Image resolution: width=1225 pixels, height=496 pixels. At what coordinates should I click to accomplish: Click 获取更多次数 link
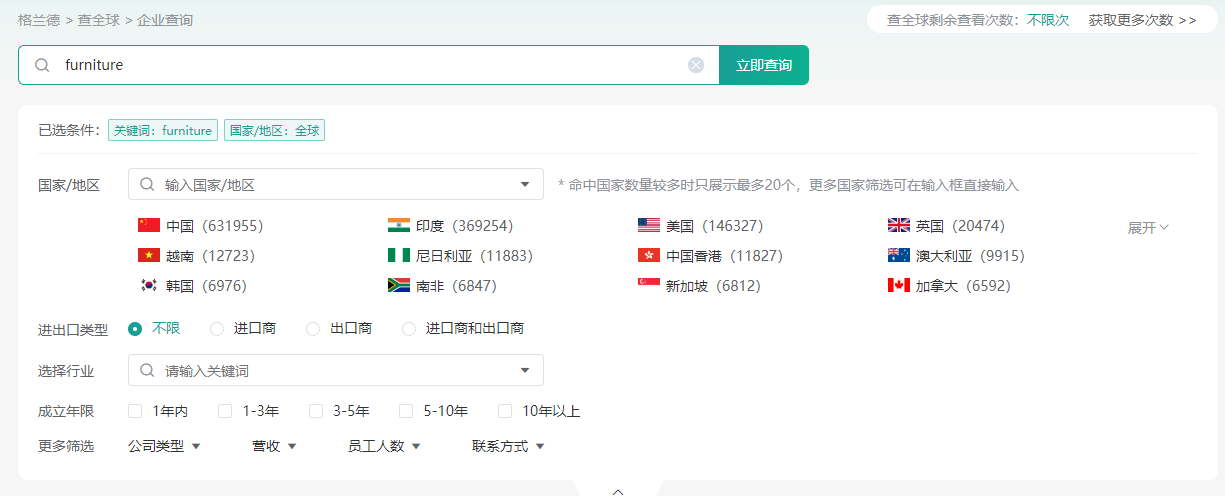(1143, 20)
